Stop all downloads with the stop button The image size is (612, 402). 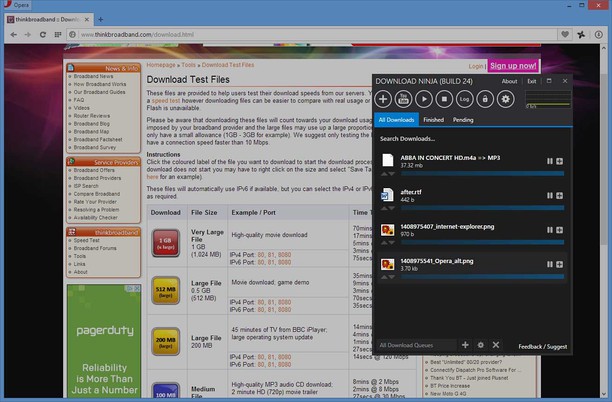coord(444,99)
